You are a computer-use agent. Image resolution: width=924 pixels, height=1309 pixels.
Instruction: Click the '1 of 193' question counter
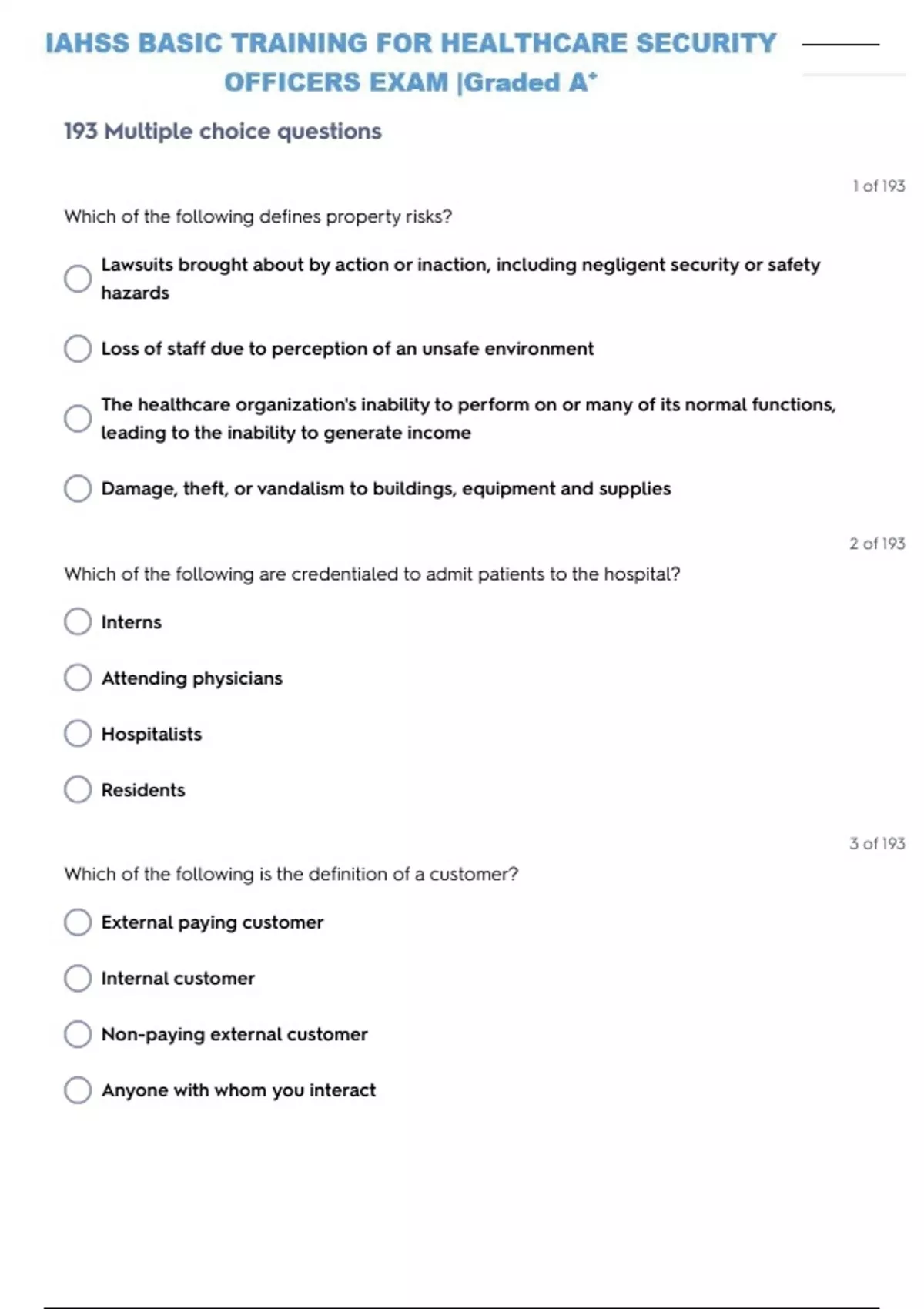click(878, 186)
